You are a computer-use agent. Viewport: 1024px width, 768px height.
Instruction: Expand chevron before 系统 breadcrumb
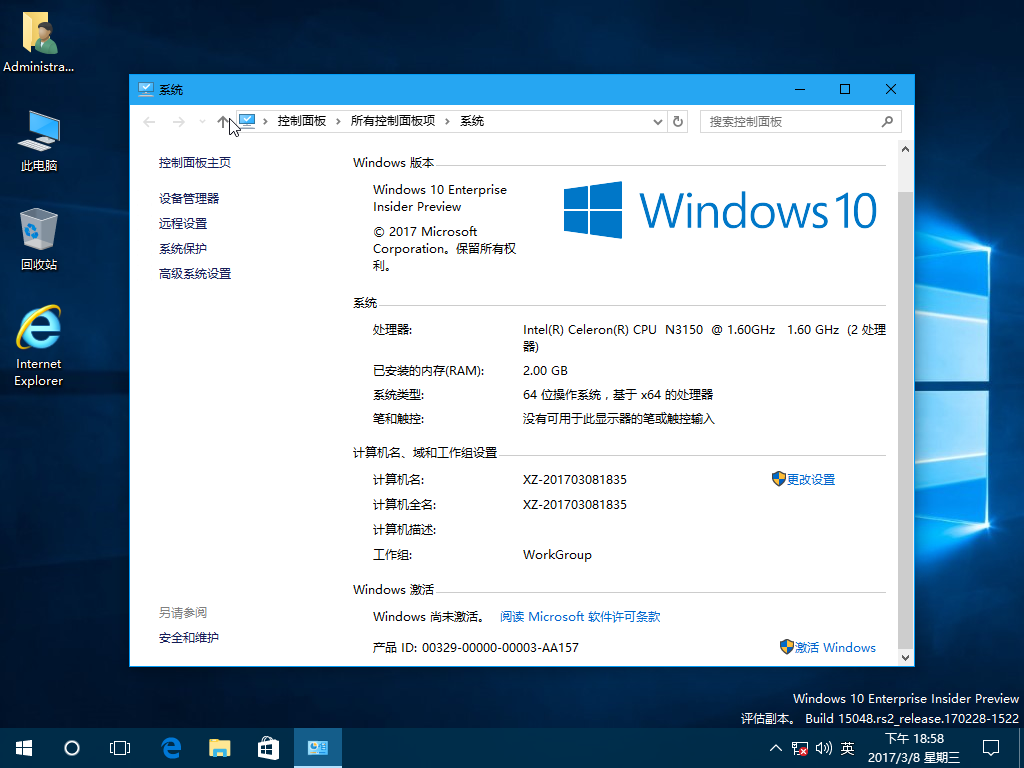click(x=447, y=121)
